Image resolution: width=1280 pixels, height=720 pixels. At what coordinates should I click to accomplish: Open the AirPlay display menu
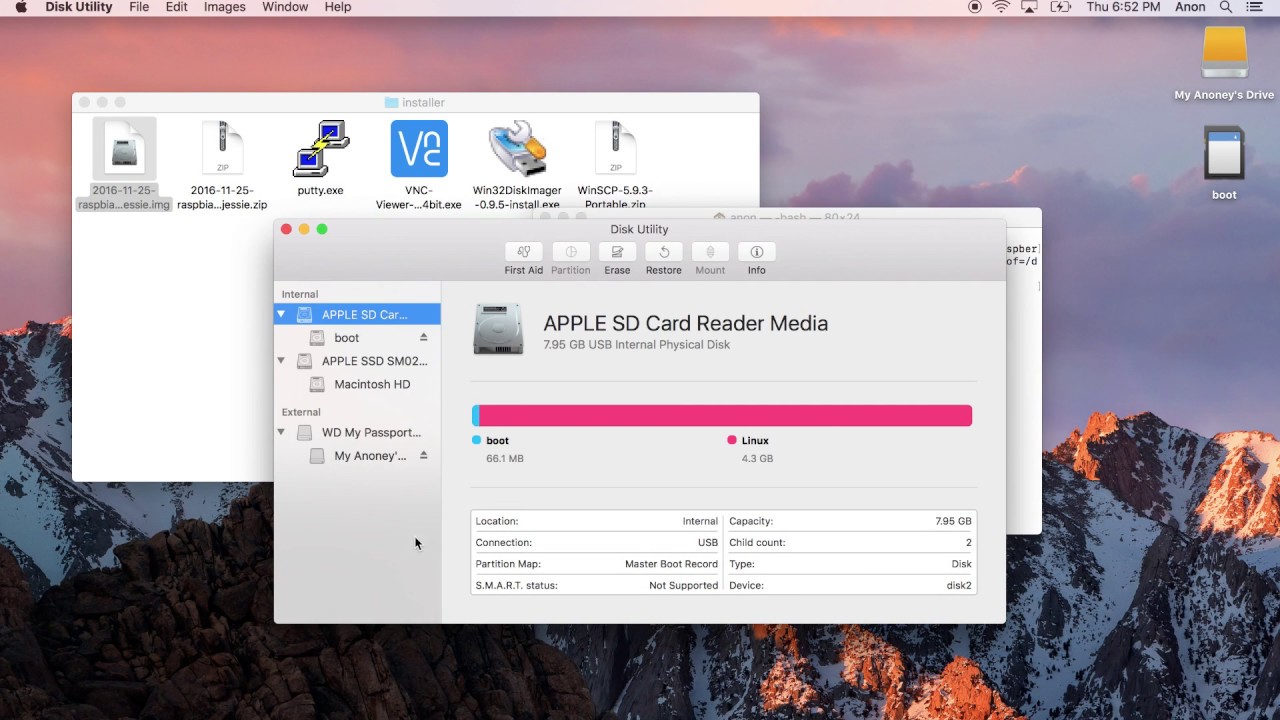[x=1029, y=7]
